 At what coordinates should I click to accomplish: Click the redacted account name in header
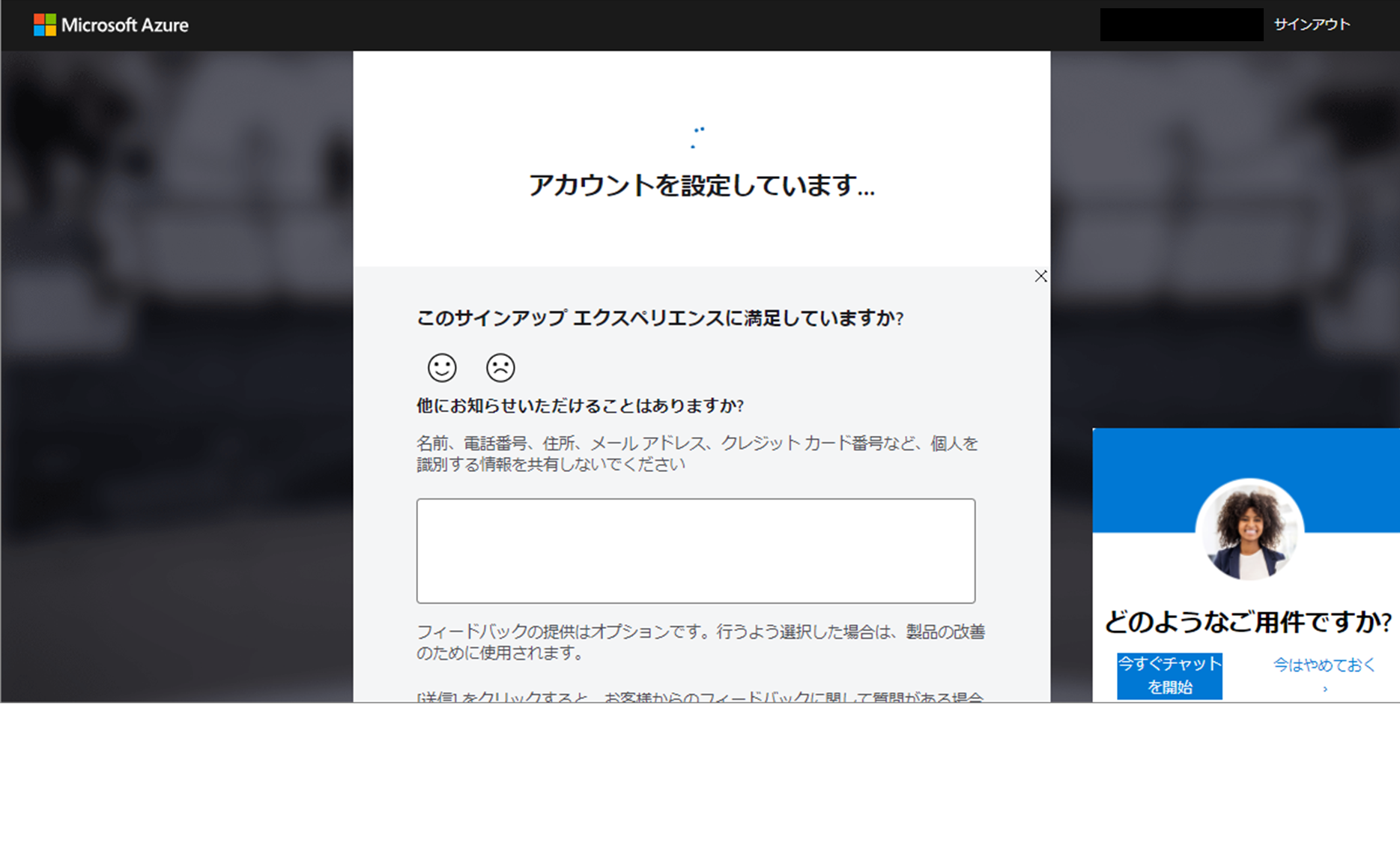click(x=1181, y=25)
